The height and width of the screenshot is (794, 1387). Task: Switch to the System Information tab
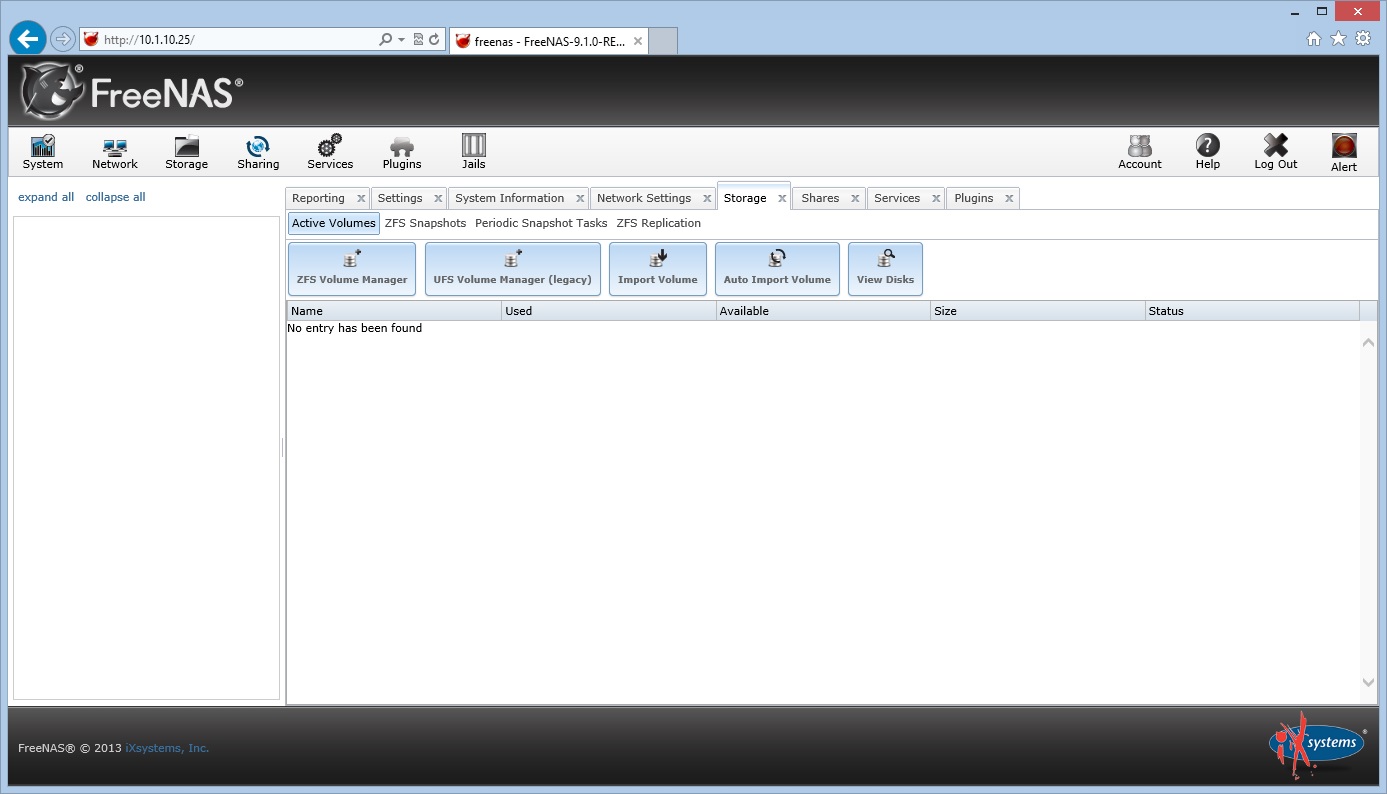[509, 198]
